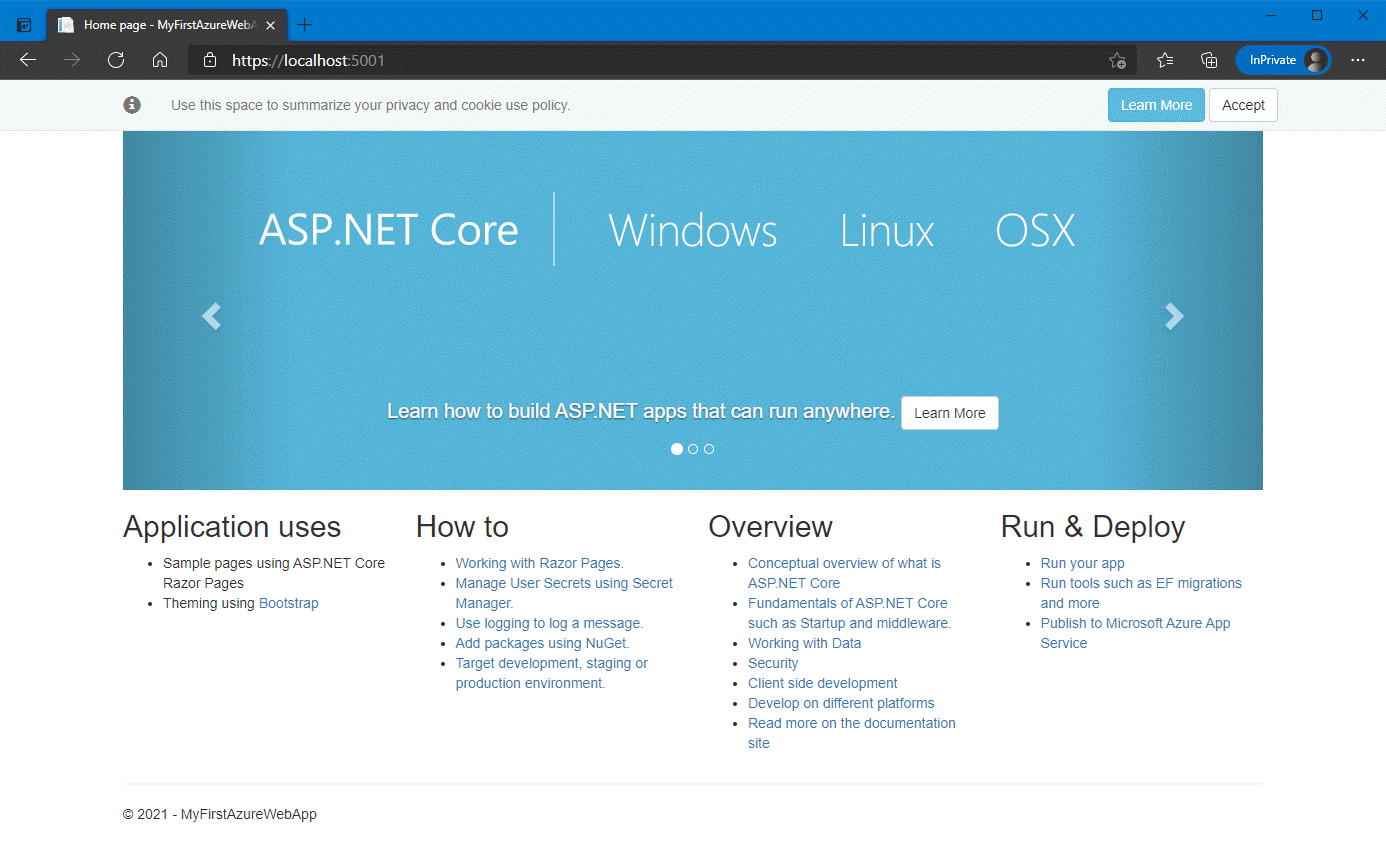Select the second carousel indicator dot
The image size is (1386, 863).
[x=693, y=449]
